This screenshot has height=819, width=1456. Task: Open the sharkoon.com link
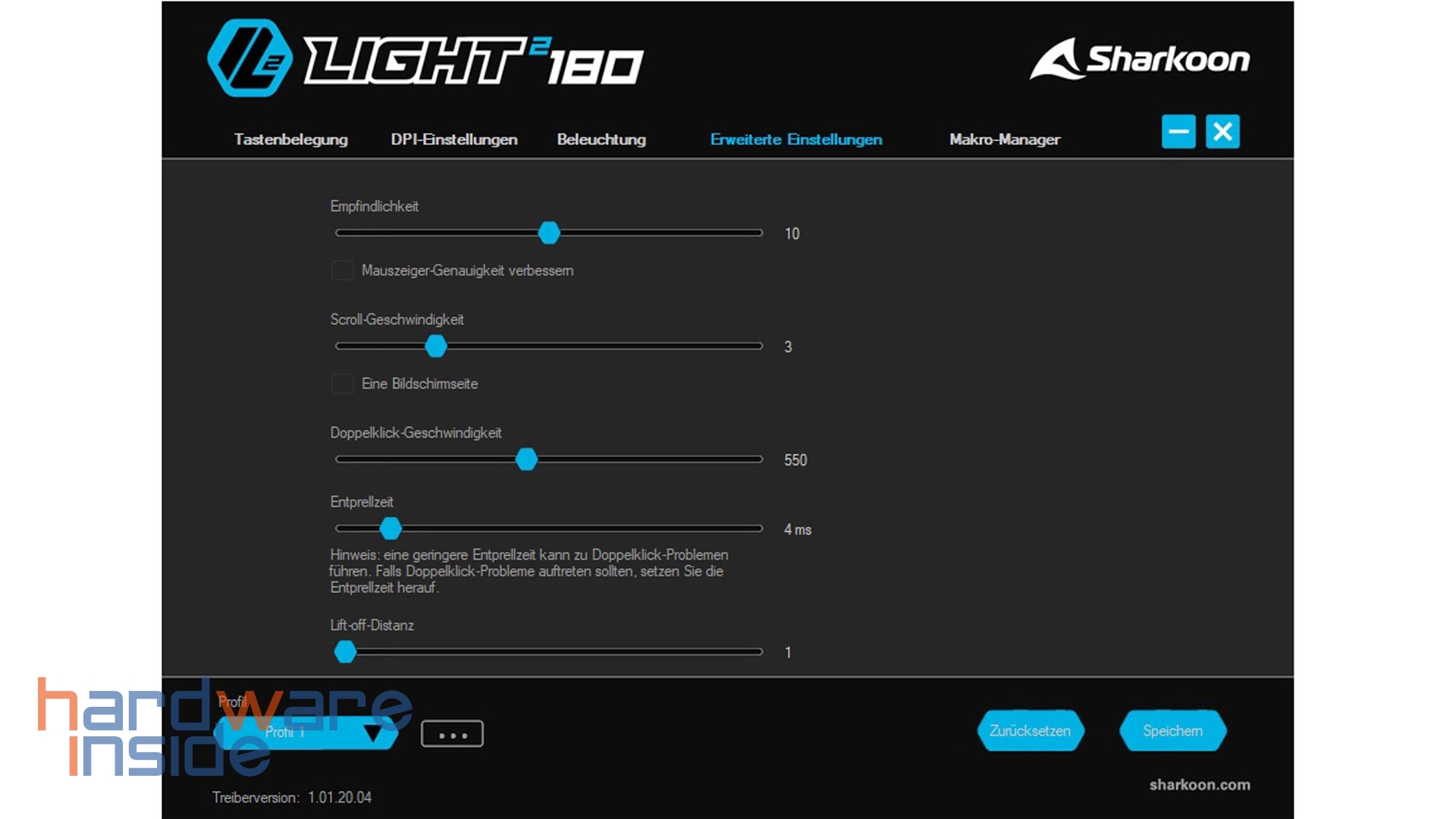1200,785
